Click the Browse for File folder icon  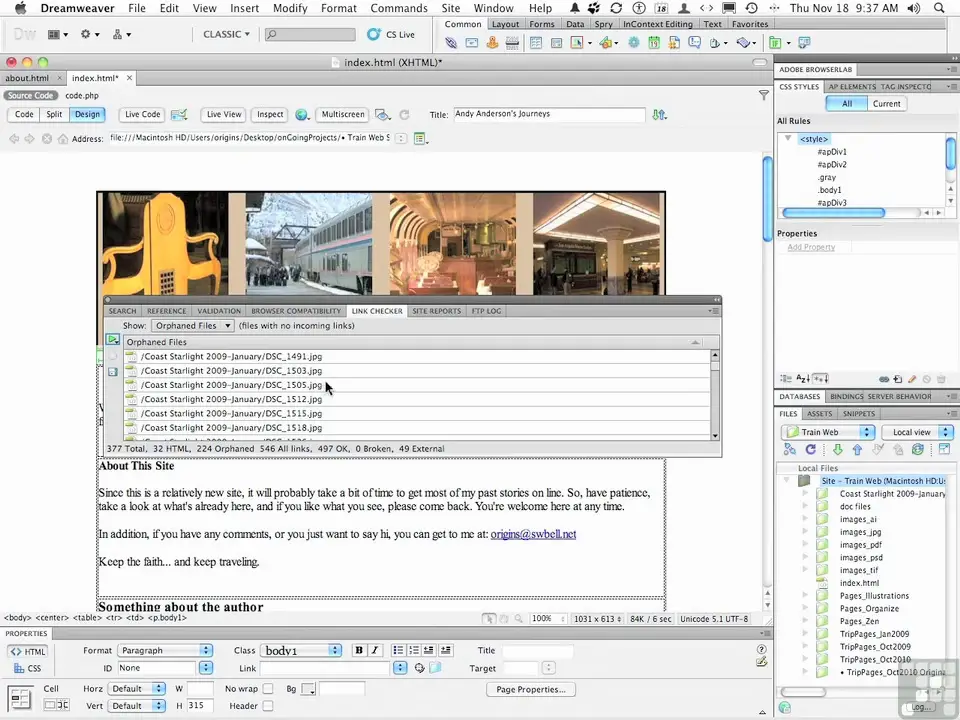point(435,668)
